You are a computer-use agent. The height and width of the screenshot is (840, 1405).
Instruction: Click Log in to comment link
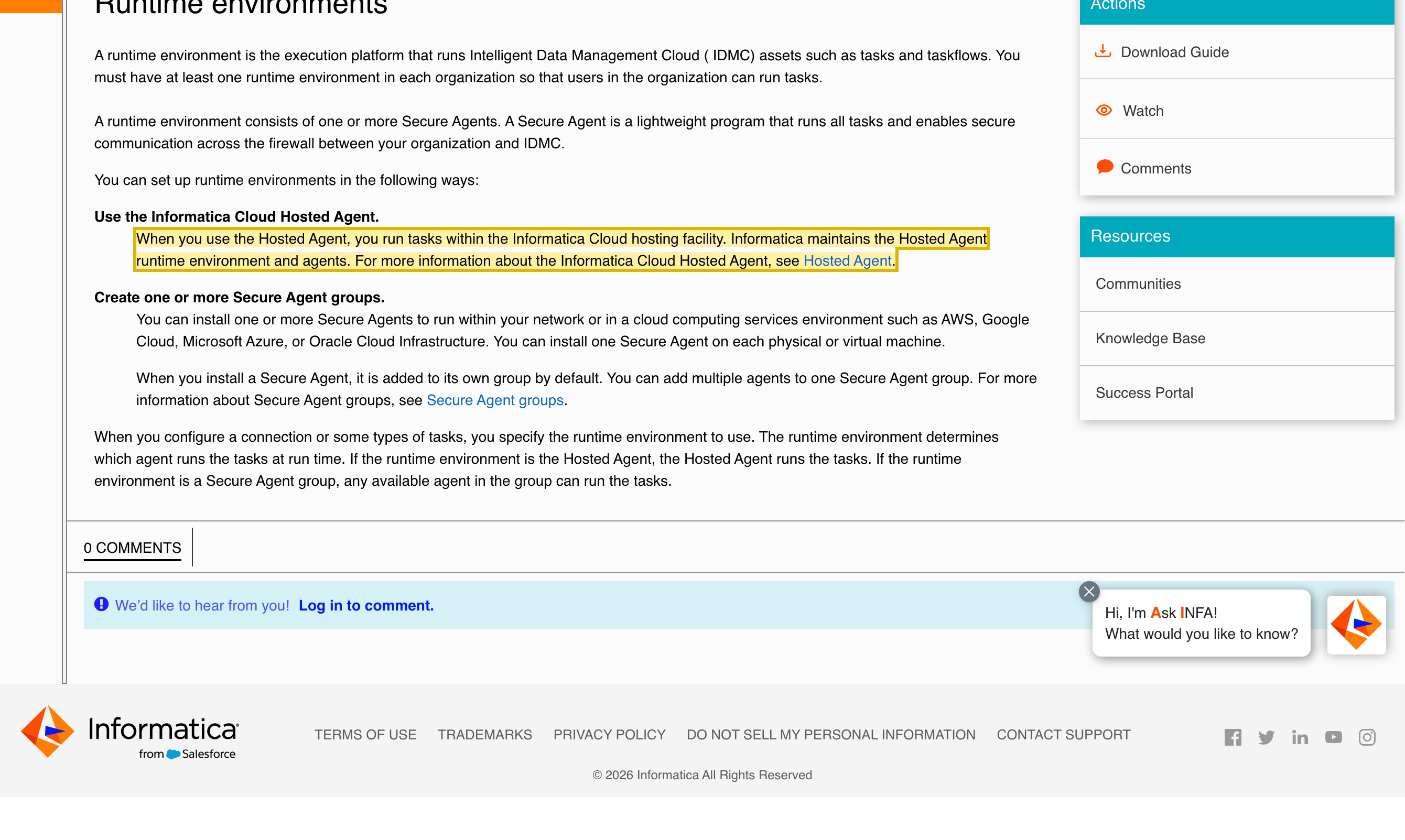point(366,605)
